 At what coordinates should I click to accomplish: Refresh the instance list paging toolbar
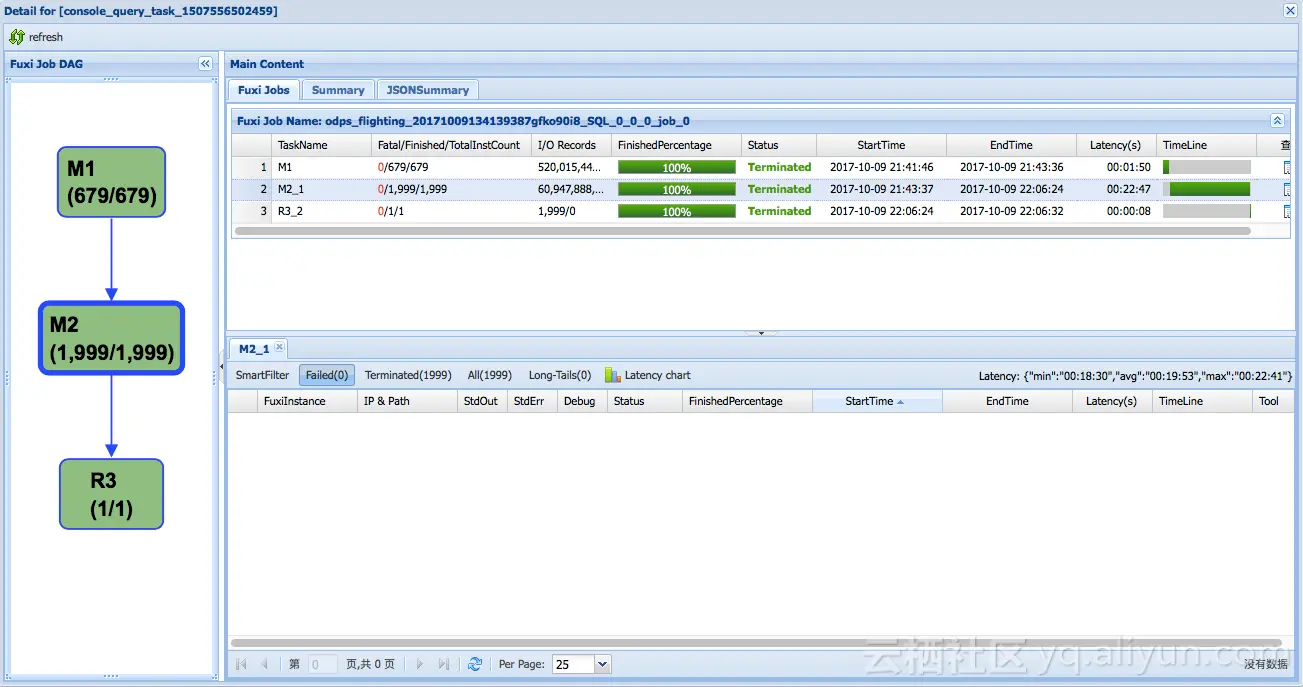[475, 664]
